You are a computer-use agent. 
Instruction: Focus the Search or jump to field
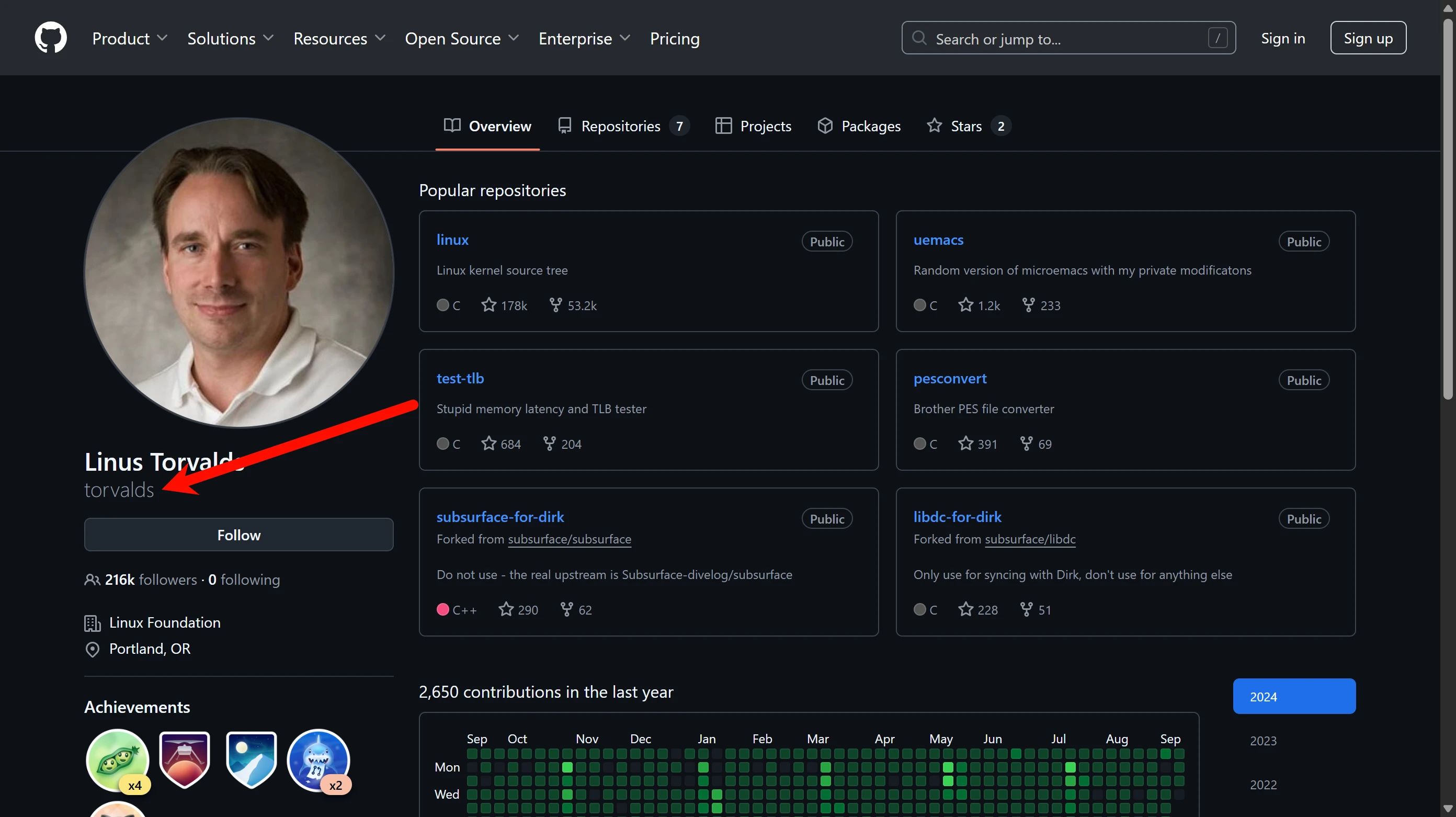point(1068,39)
